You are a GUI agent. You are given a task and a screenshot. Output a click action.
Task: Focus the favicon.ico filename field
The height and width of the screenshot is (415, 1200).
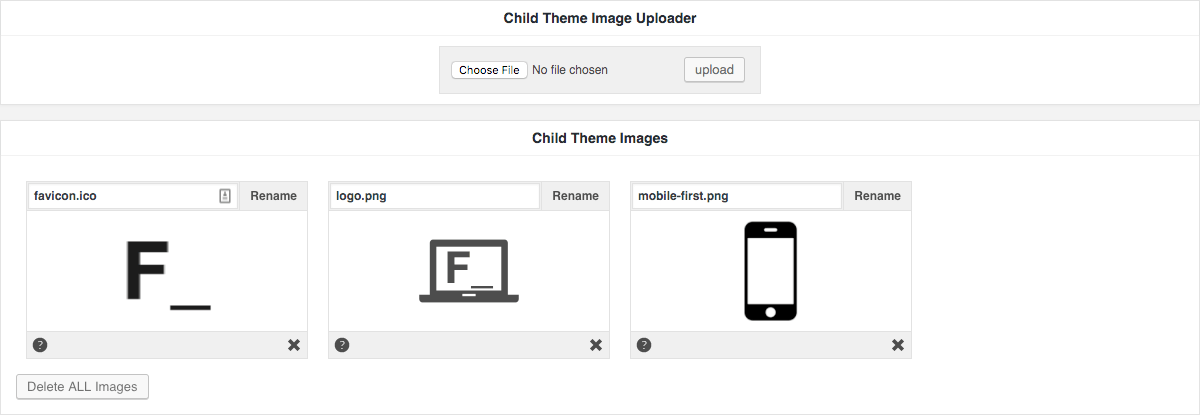click(x=133, y=196)
